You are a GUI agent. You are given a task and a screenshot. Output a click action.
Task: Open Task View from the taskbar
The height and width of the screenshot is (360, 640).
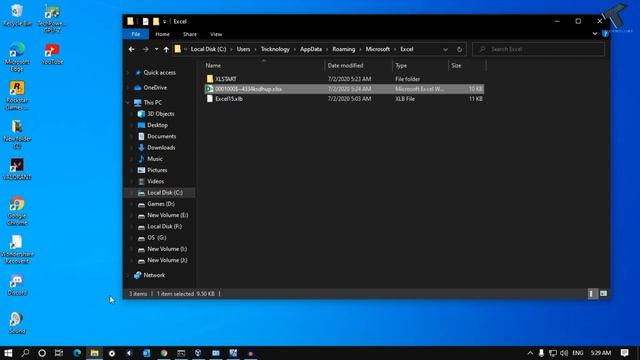59,353
